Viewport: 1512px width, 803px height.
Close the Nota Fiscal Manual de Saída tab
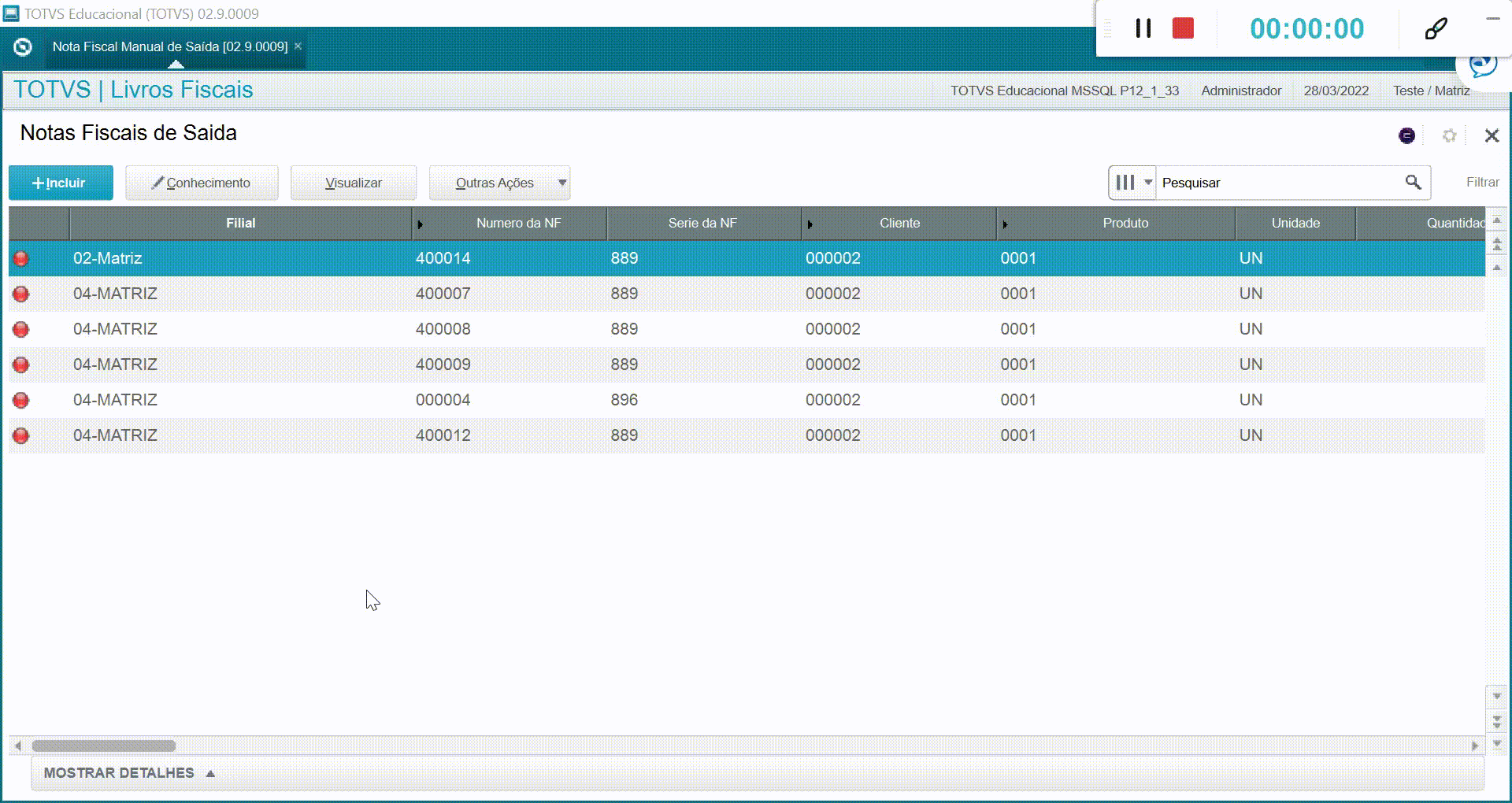click(x=298, y=46)
